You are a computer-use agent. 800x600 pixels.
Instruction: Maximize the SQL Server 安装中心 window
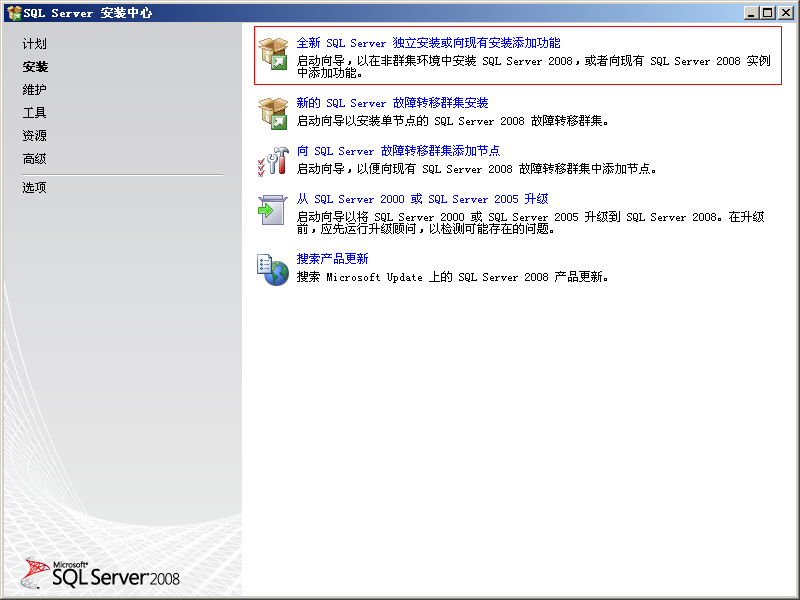(767, 13)
